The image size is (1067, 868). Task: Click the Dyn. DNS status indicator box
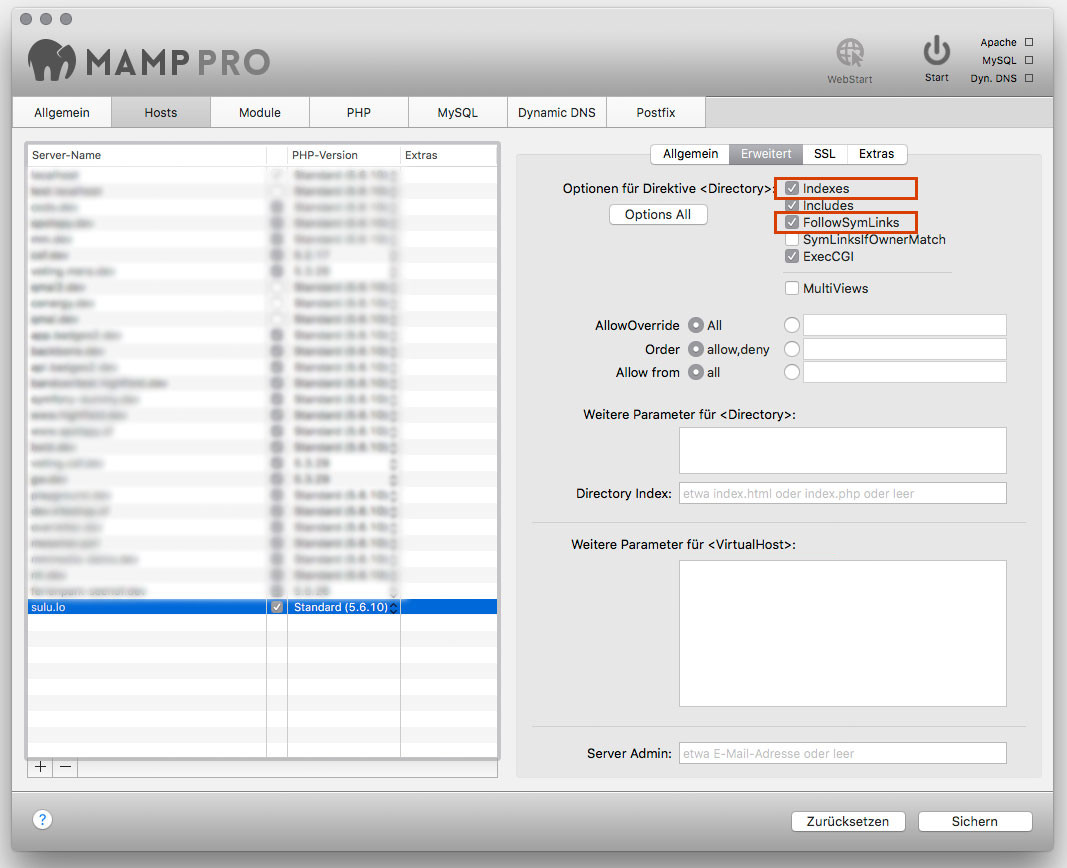[x=1029, y=78]
